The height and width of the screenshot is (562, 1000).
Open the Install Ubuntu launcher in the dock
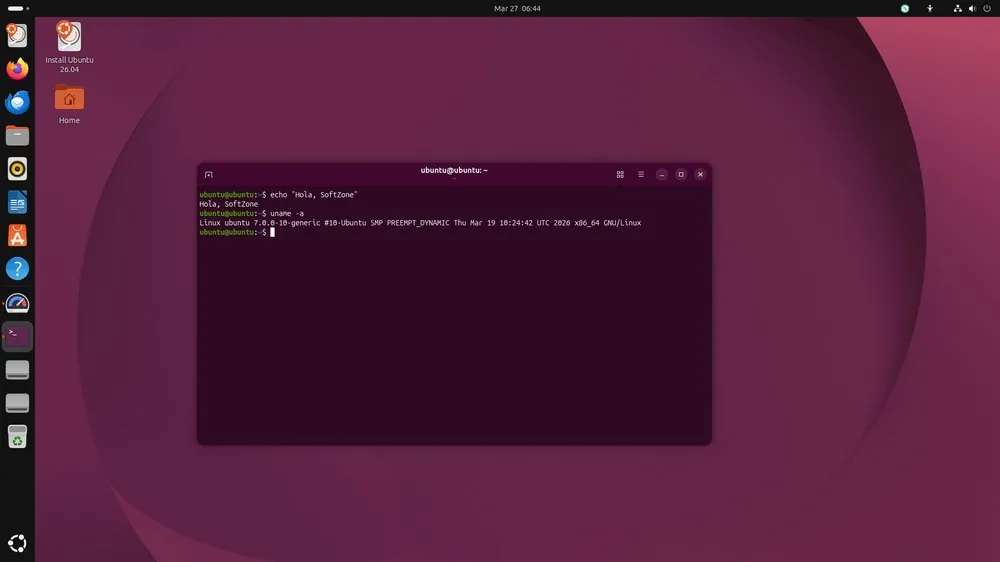coord(17,35)
